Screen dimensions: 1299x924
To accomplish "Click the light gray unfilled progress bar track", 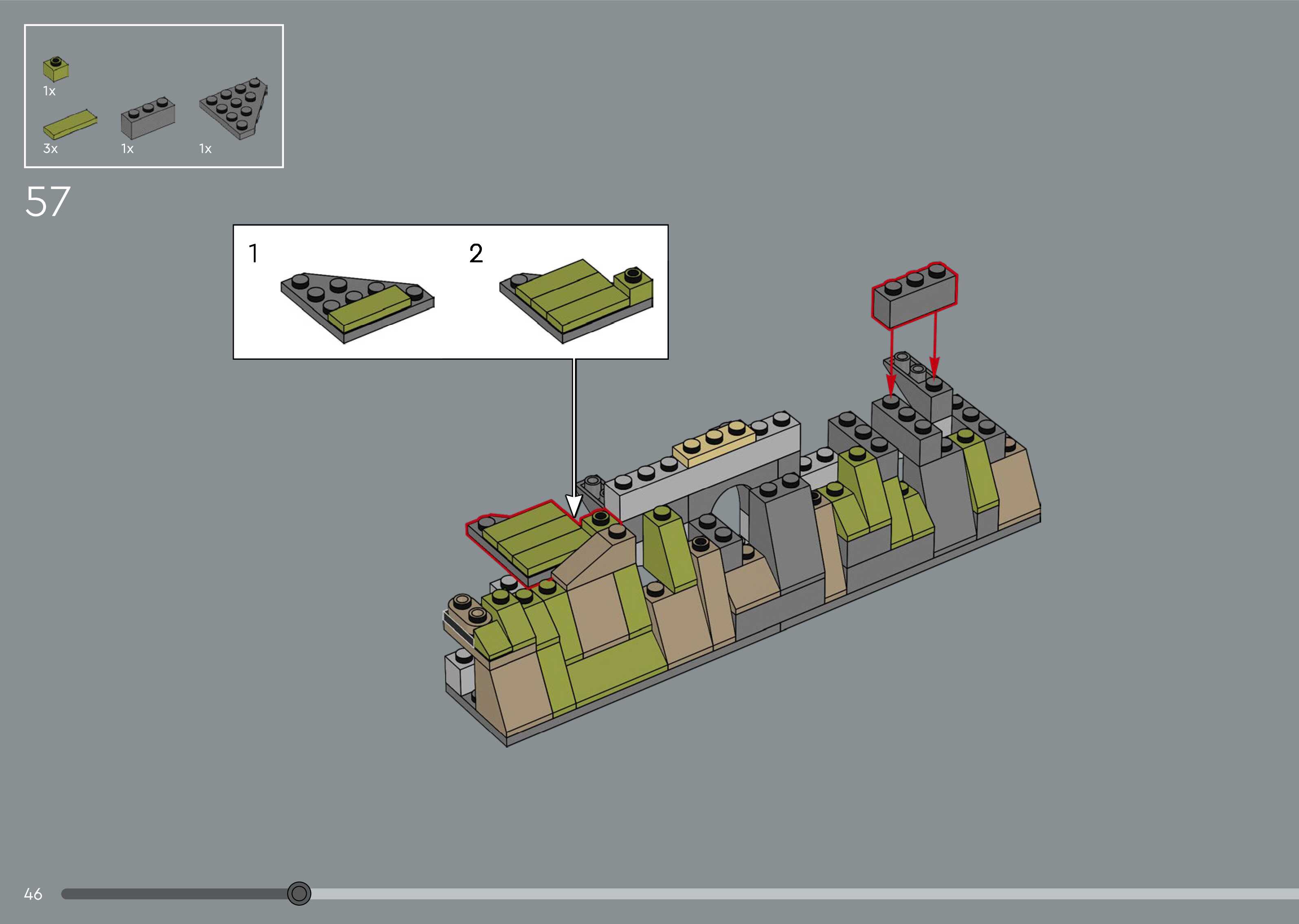I will [x=796, y=894].
